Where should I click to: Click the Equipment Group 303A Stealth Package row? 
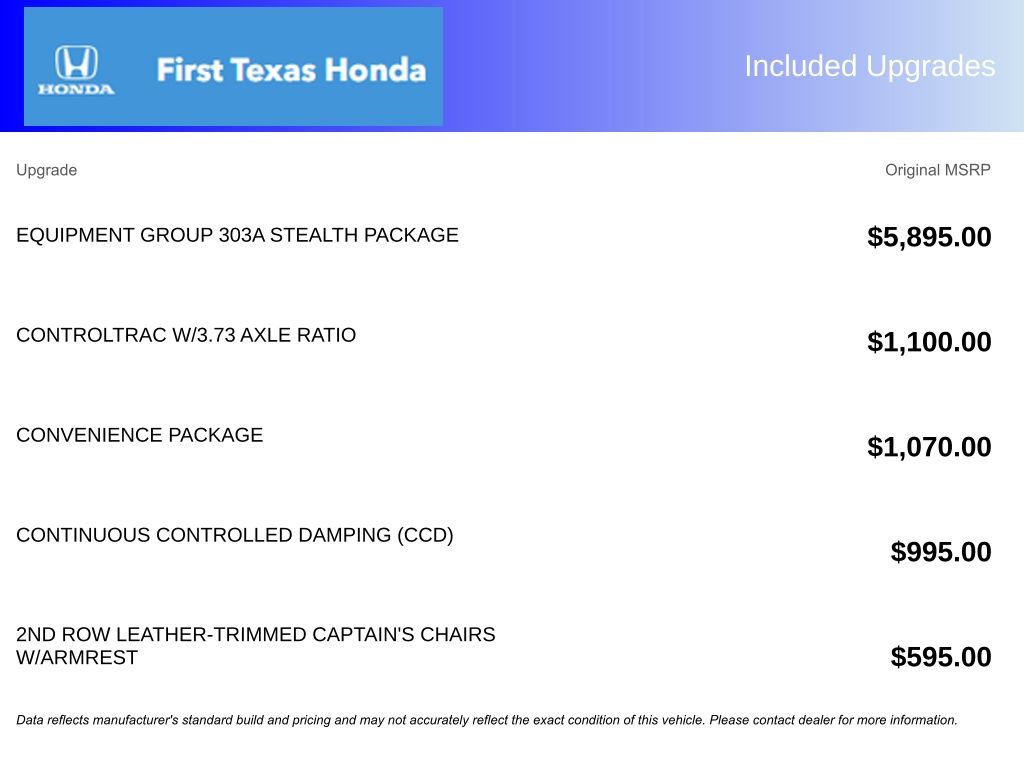(237, 235)
